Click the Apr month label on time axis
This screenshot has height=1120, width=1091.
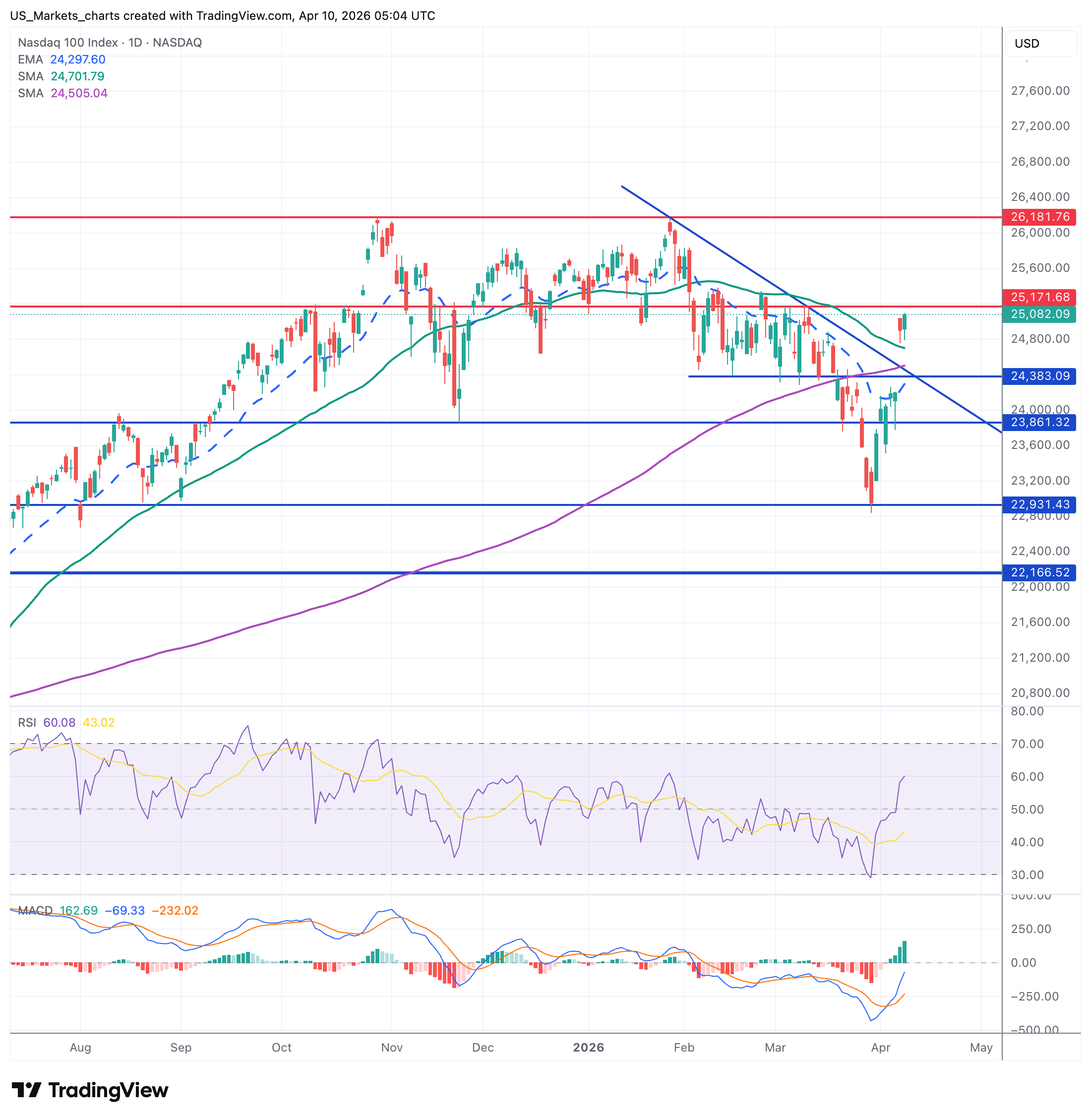880,1047
